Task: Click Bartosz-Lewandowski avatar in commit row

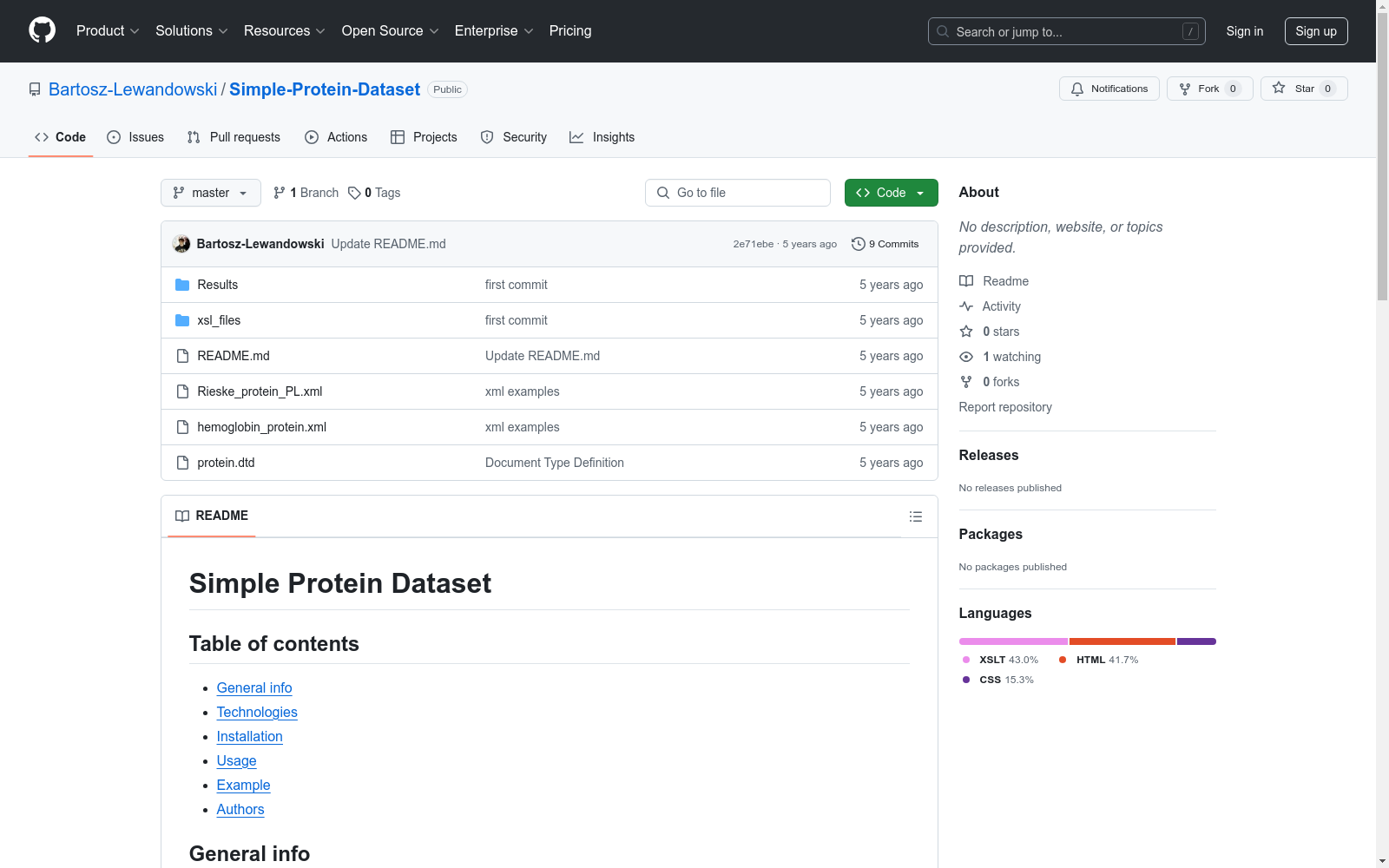Action: tap(181, 244)
